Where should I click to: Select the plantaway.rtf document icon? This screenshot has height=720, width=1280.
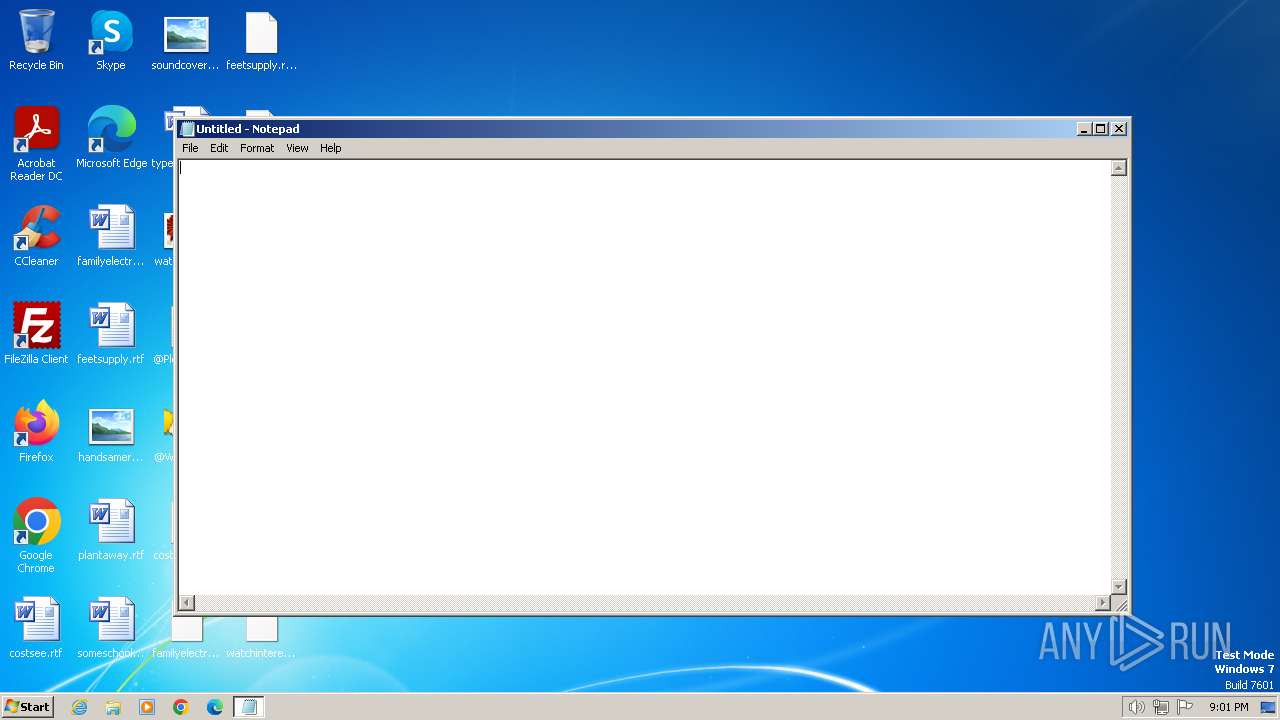[111, 530]
